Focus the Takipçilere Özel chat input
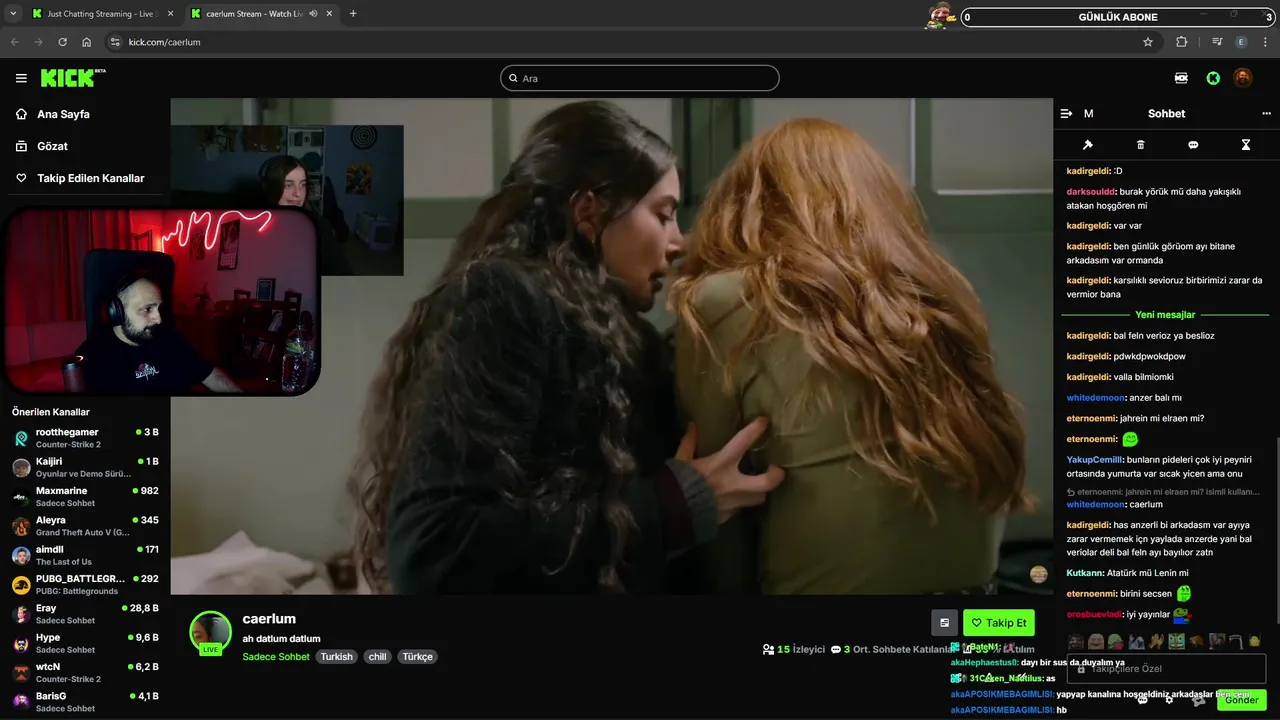The image size is (1280, 720). pyautogui.click(x=1166, y=668)
